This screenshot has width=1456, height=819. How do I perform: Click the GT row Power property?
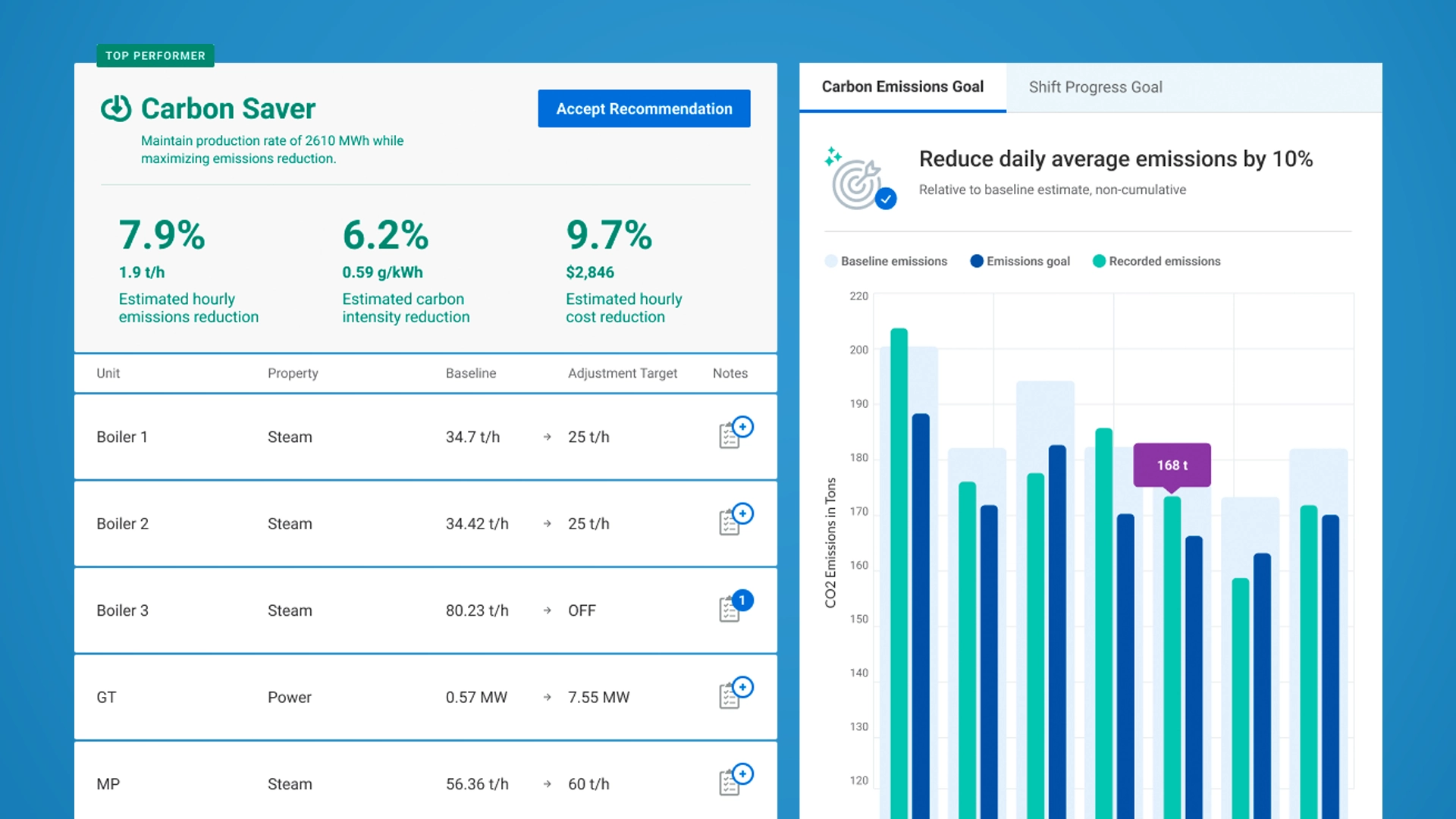click(289, 697)
